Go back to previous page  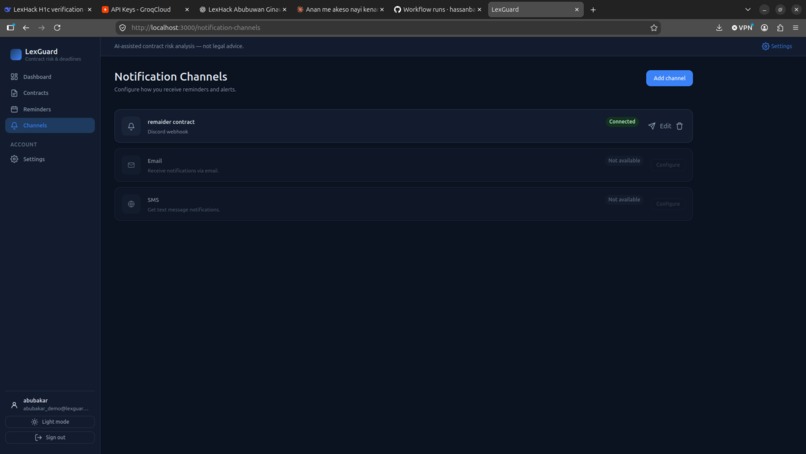tap(26, 28)
